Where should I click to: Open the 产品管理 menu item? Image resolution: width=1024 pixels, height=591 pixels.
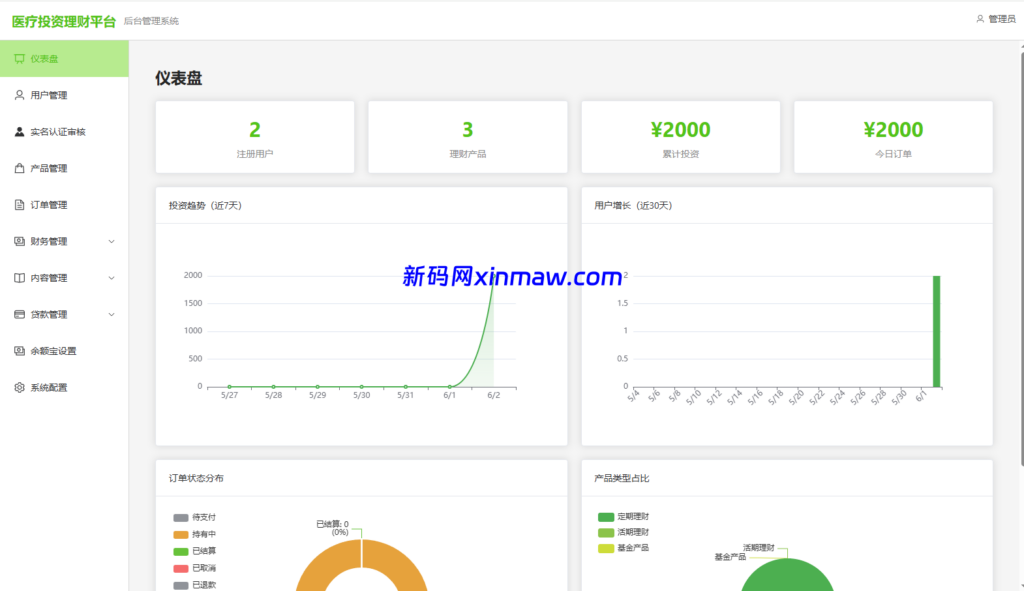[64, 168]
